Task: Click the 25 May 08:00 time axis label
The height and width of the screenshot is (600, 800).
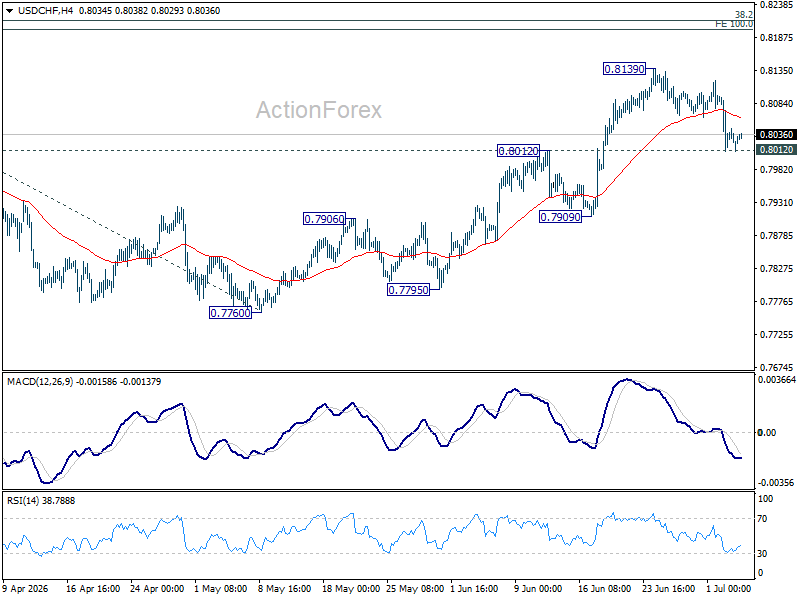Action: coord(415,588)
